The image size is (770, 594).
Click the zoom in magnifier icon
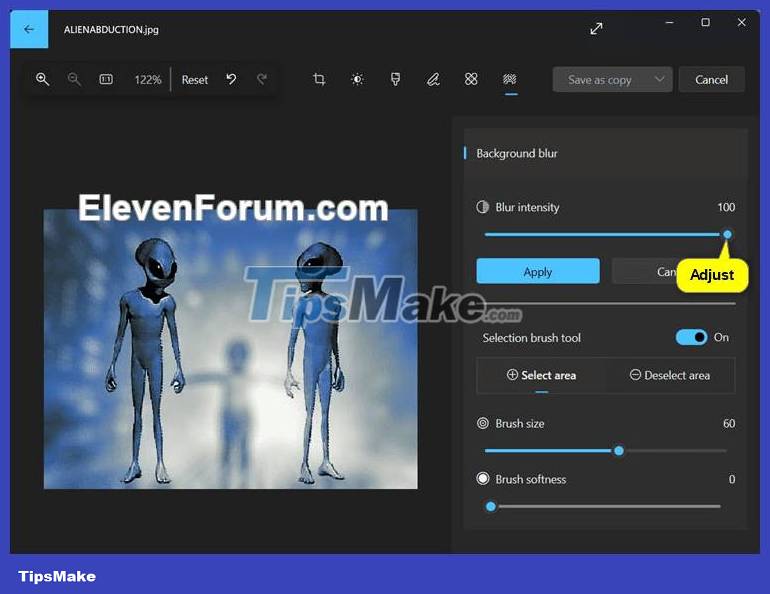pyautogui.click(x=42, y=79)
